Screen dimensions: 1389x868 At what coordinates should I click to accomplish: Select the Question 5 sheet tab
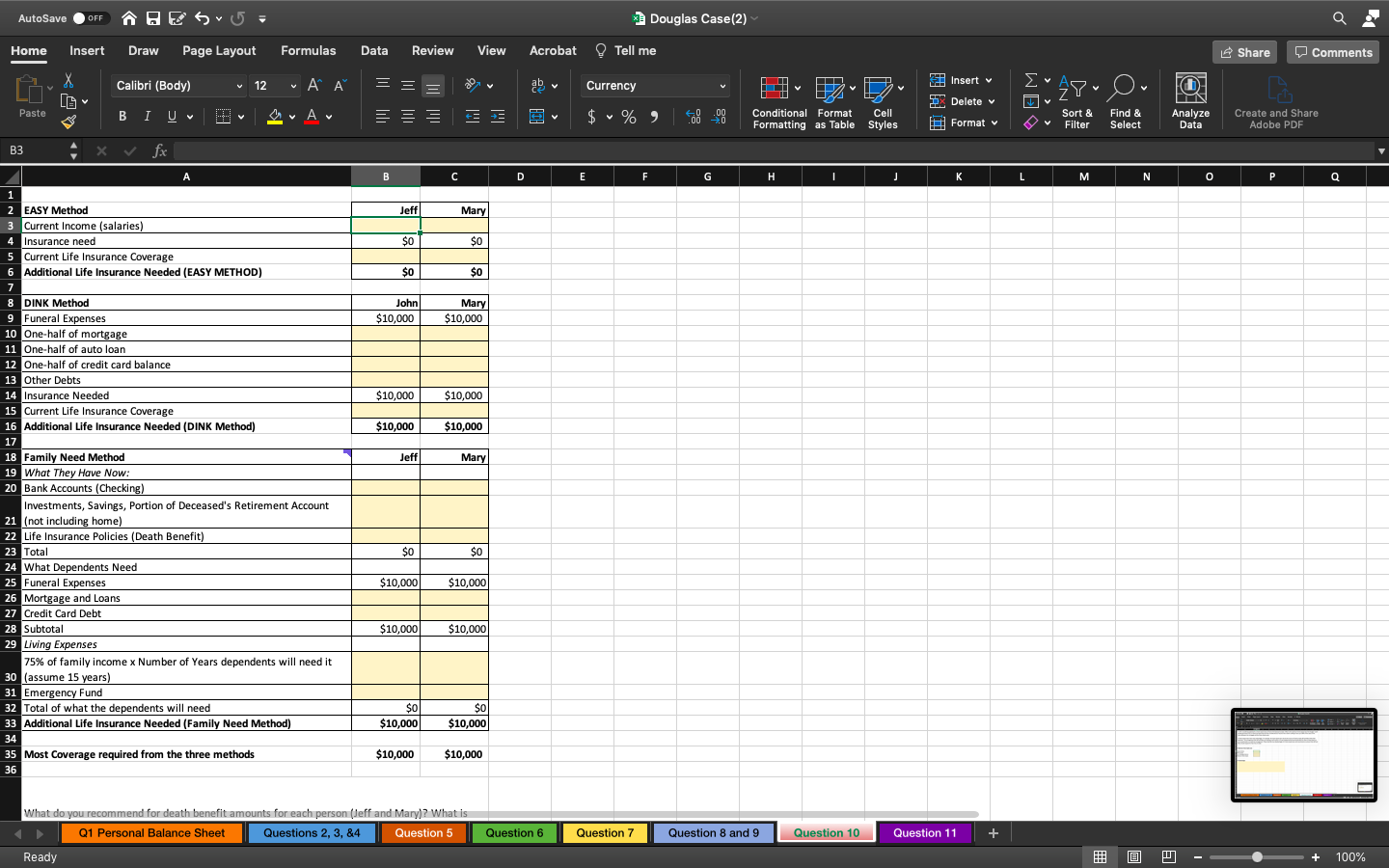pos(423,832)
